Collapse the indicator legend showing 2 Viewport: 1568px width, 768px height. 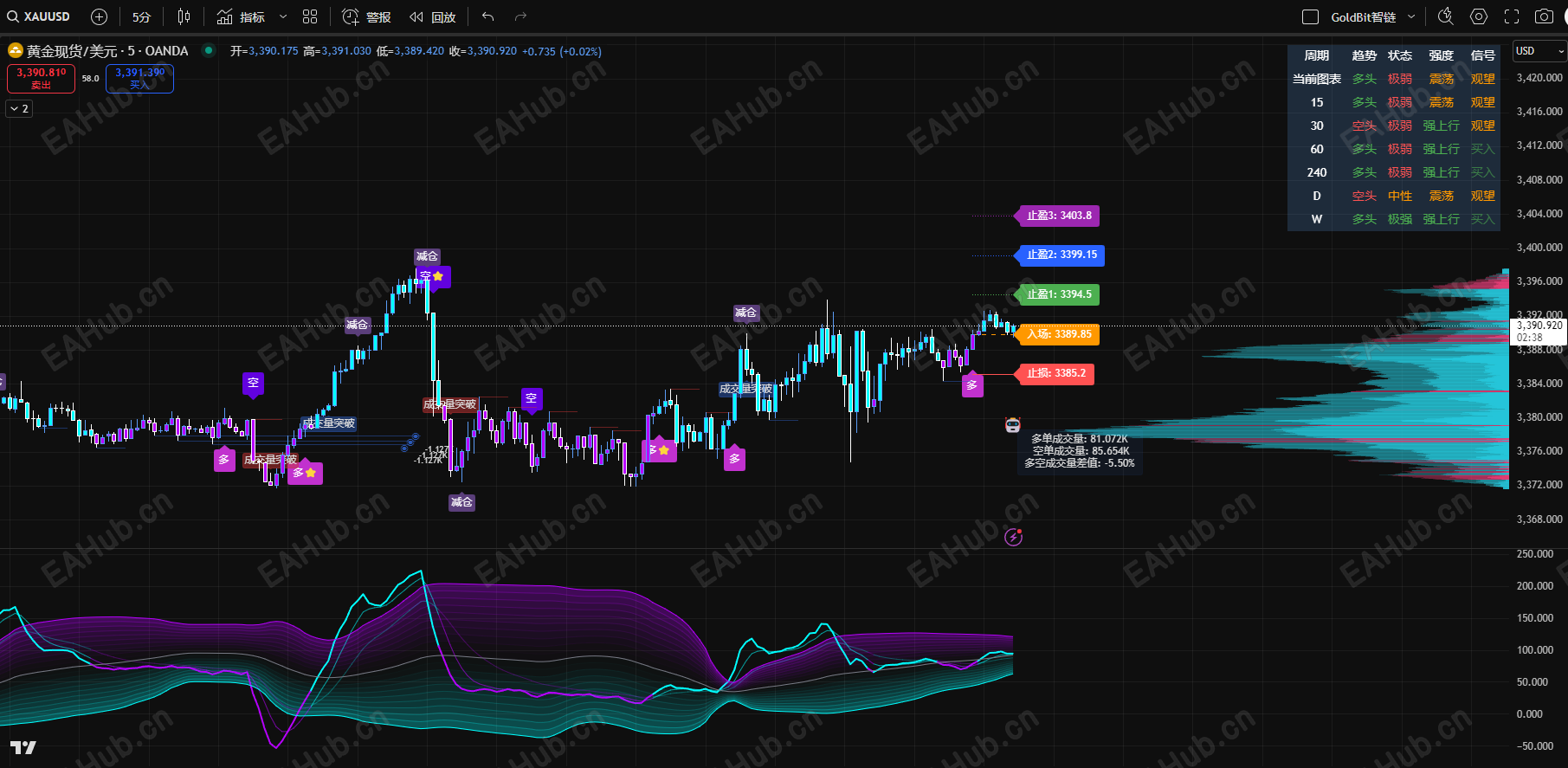pos(19,108)
